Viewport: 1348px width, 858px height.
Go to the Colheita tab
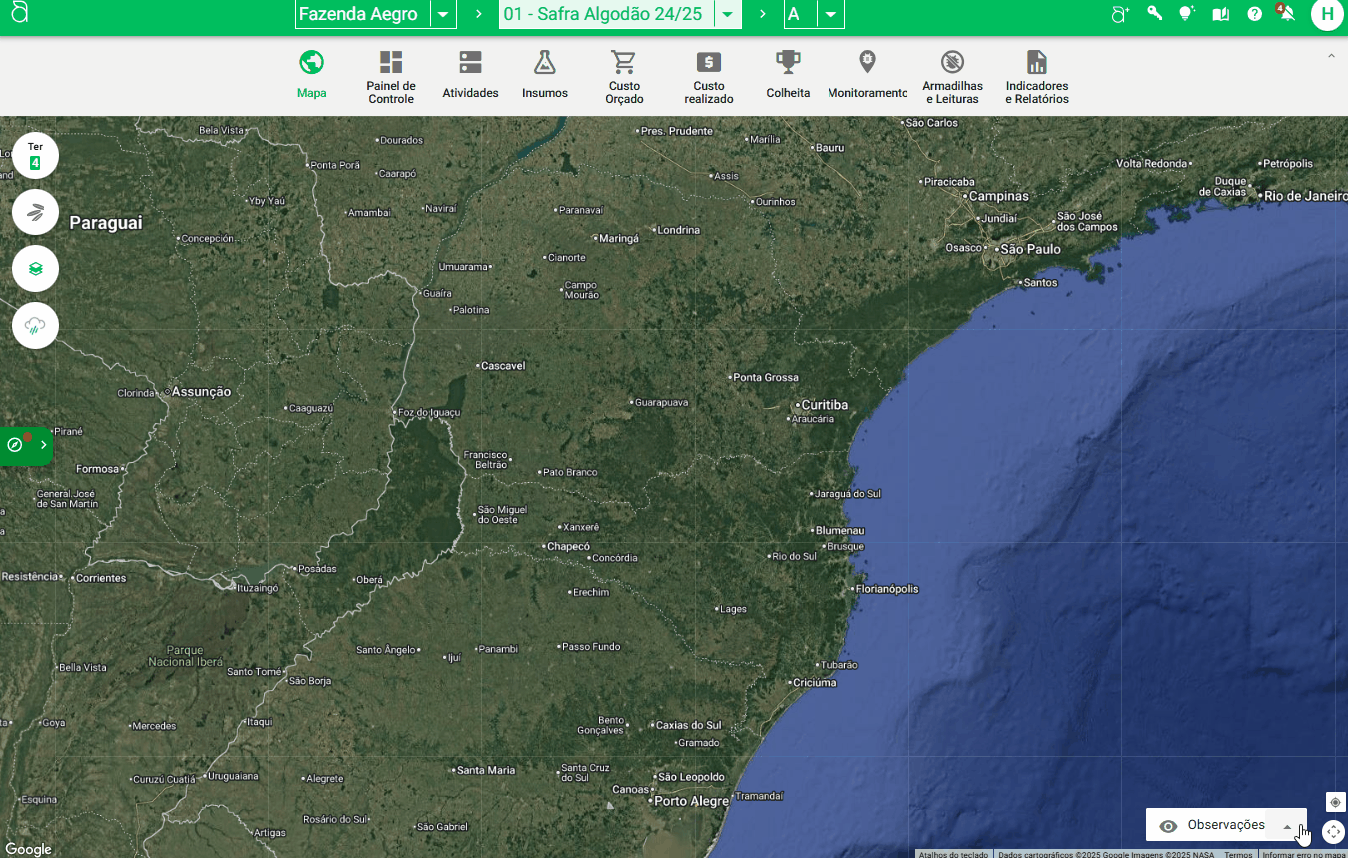coord(788,76)
